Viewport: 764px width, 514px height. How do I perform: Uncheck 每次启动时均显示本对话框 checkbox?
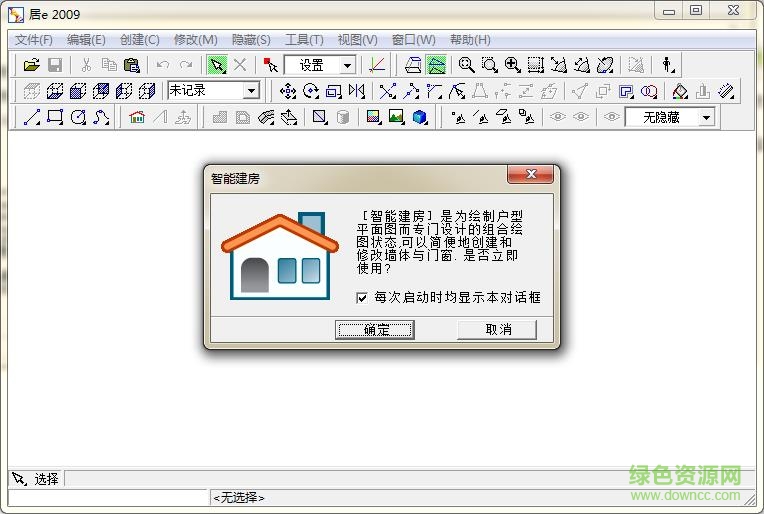coord(362,298)
